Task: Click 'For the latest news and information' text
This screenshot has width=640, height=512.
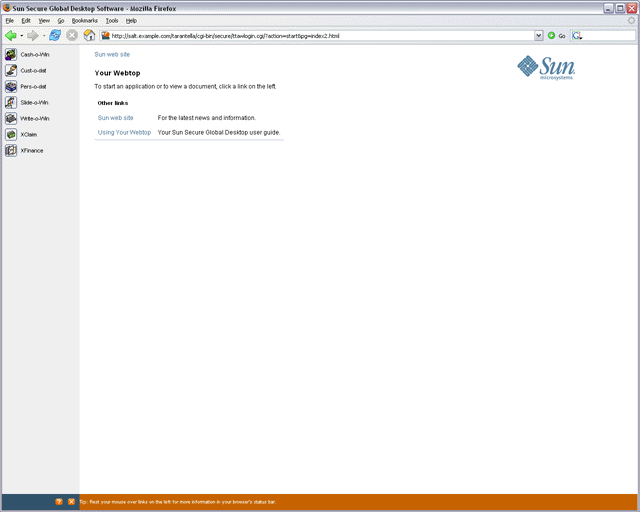Action: (207, 118)
